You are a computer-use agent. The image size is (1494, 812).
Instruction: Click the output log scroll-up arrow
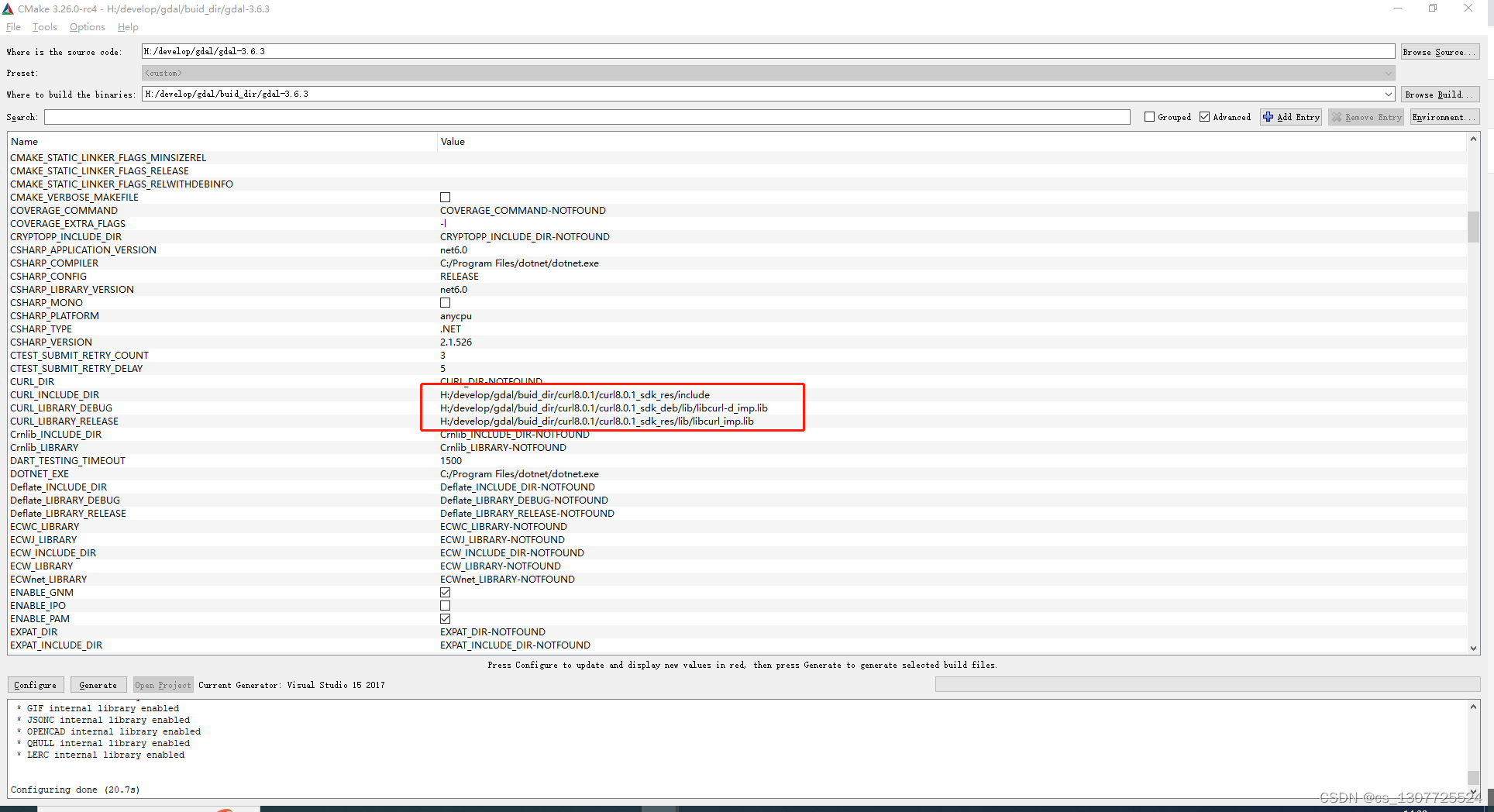(1473, 707)
